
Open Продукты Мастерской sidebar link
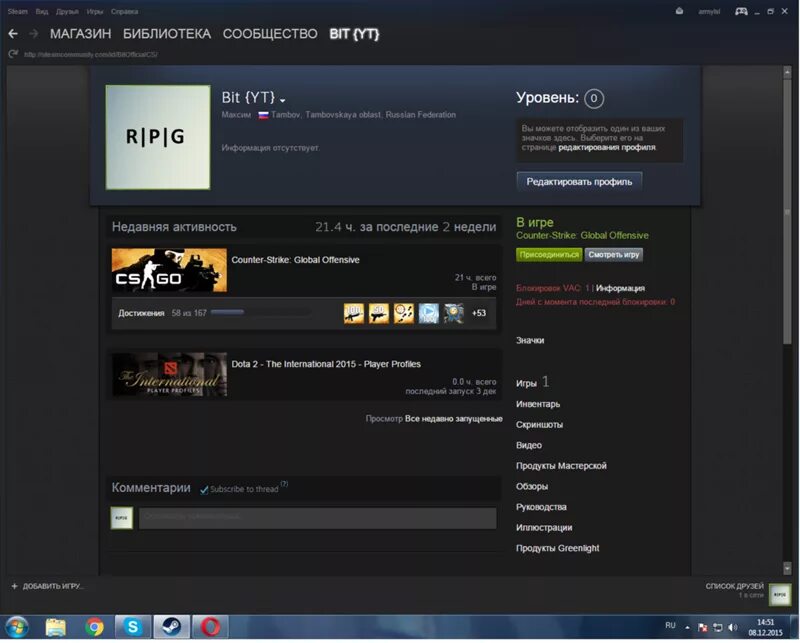[x=561, y=466]
